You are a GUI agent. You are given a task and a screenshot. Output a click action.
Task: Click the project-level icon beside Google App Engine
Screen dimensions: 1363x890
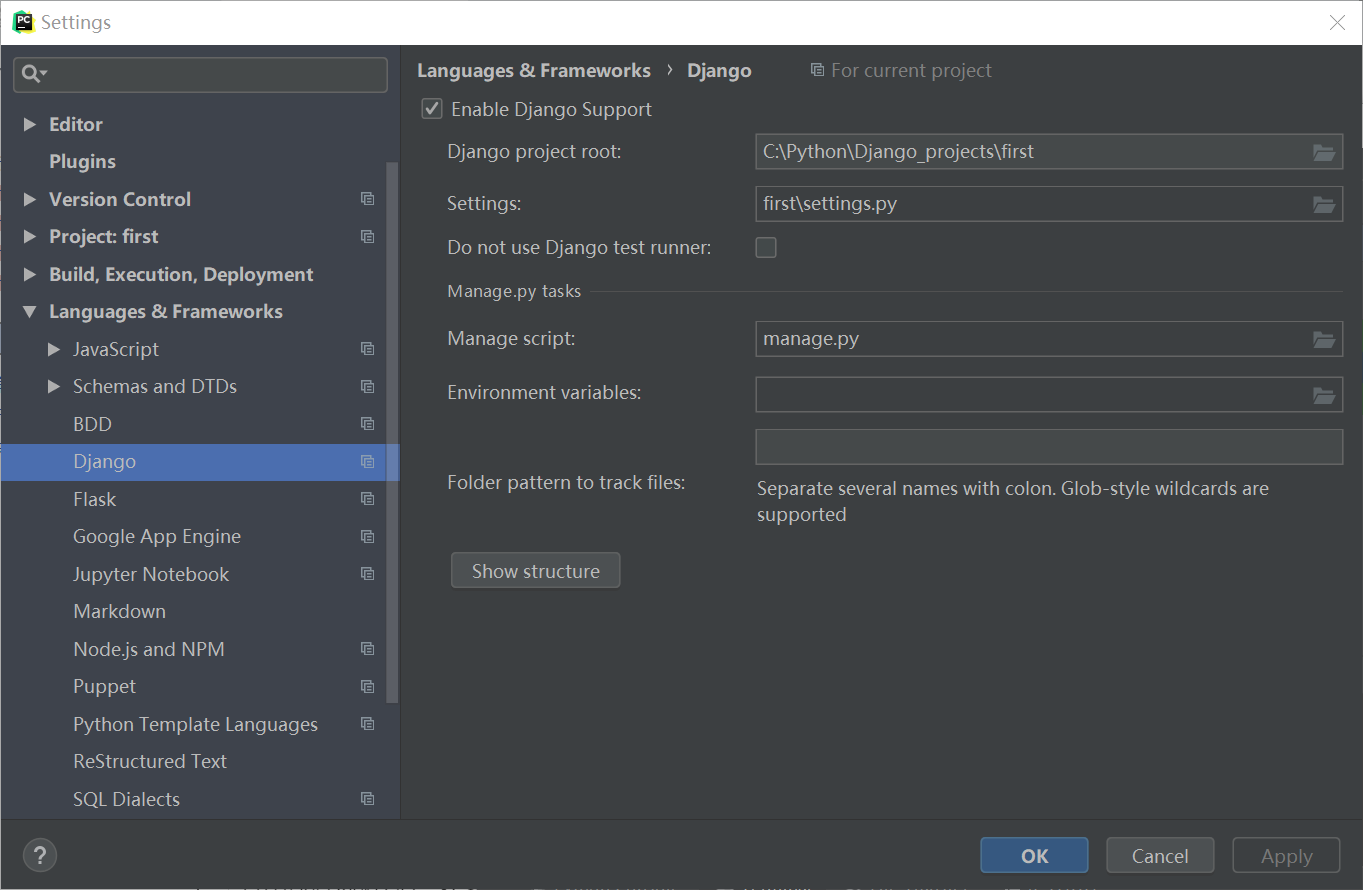click(x=368, y=537)
